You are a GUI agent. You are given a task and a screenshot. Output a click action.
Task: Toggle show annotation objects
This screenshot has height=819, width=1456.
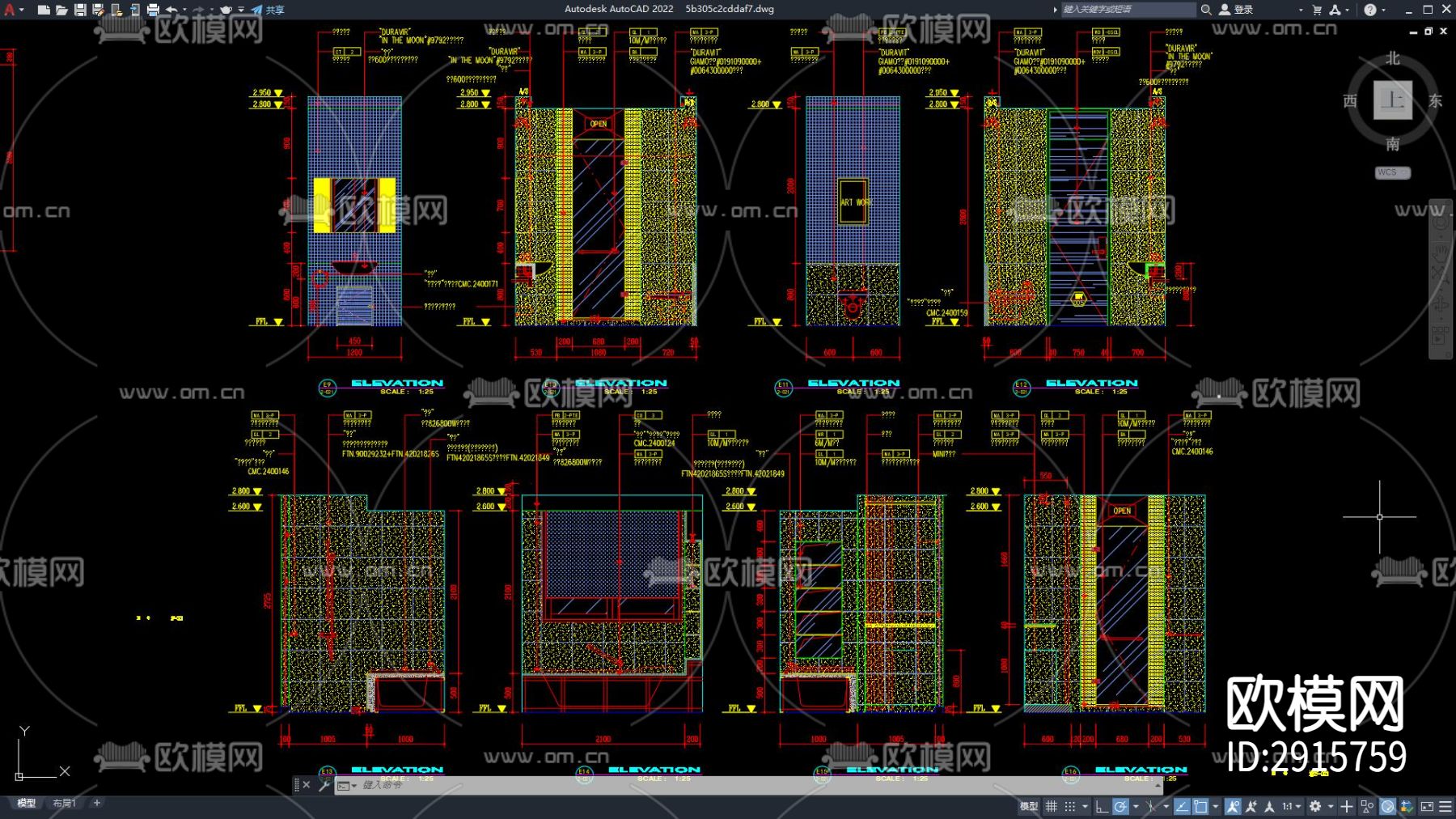1233,806
